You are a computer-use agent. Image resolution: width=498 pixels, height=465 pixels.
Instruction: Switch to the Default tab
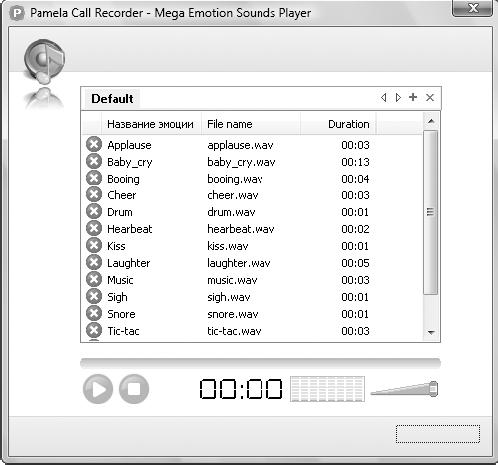click(x=112, y=99)
